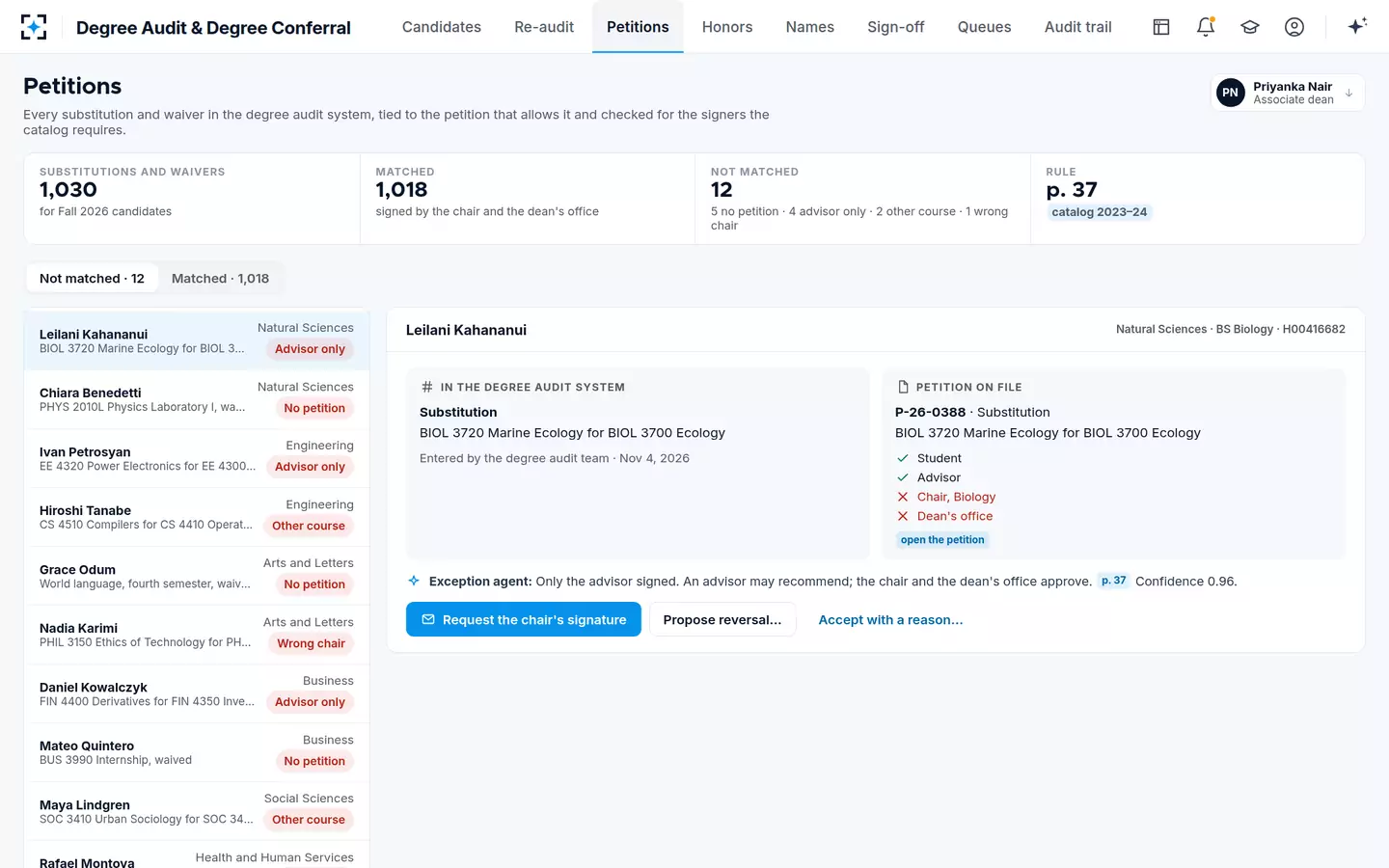
Task: Show the Matched · 1,018 list
Action: click(x=221, y=279)
